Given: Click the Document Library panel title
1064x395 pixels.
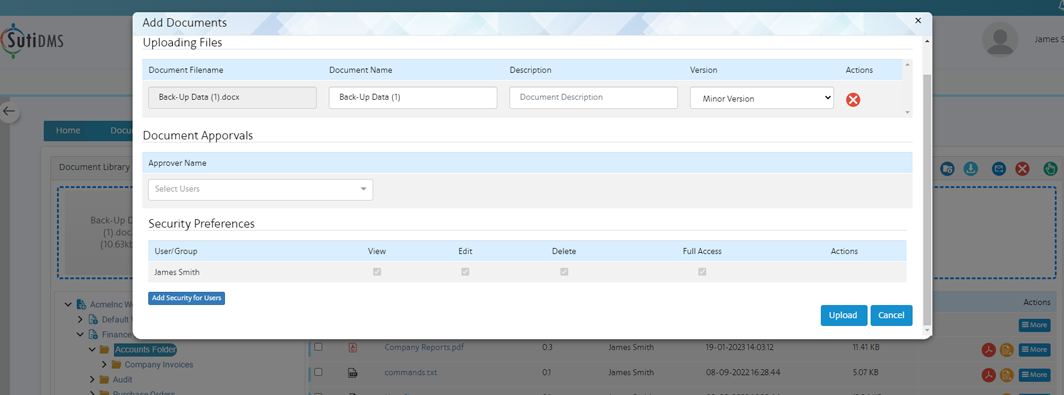Looking at the screenshot, I should 94,168.
